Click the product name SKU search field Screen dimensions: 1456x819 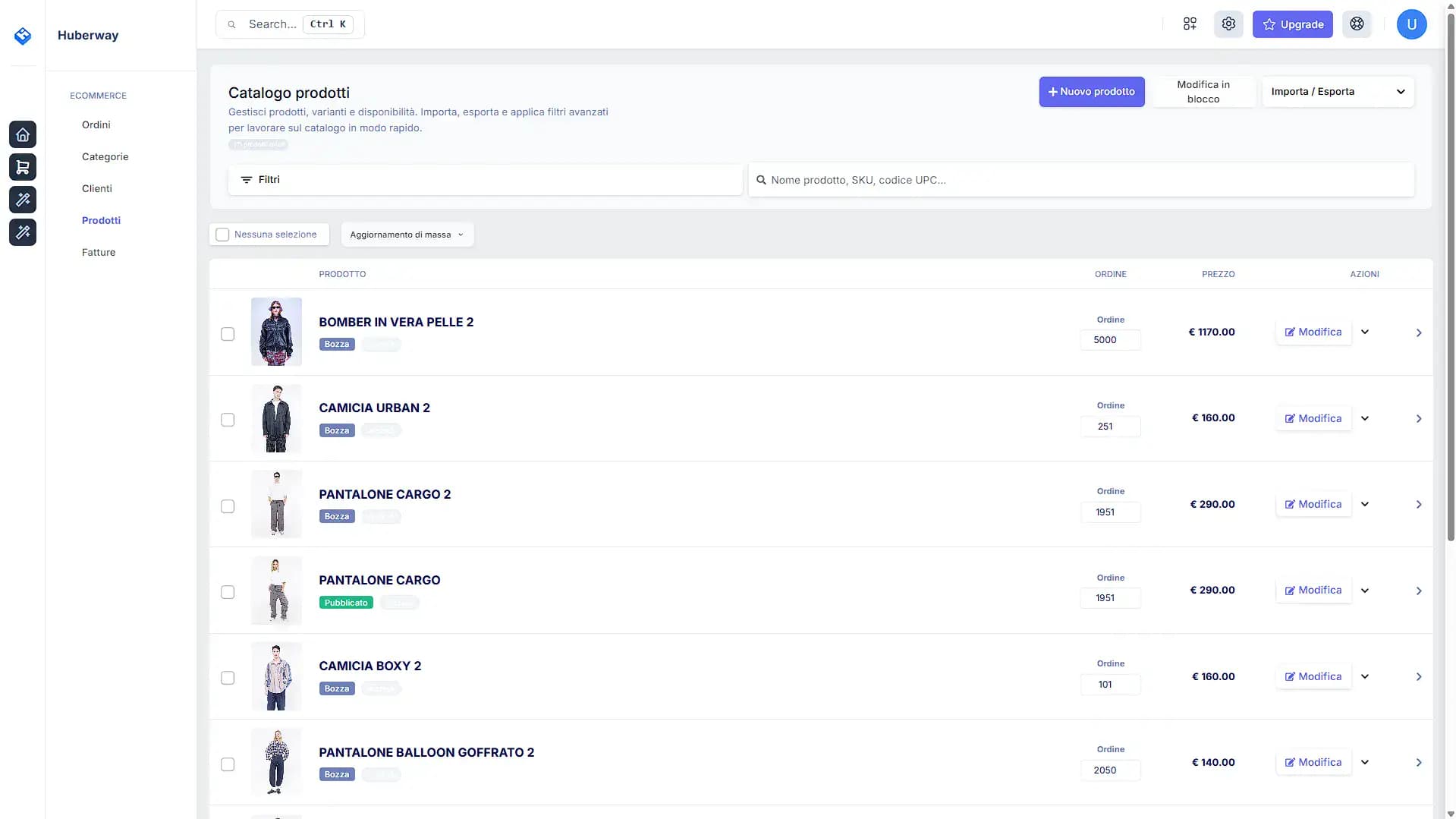1085,180
